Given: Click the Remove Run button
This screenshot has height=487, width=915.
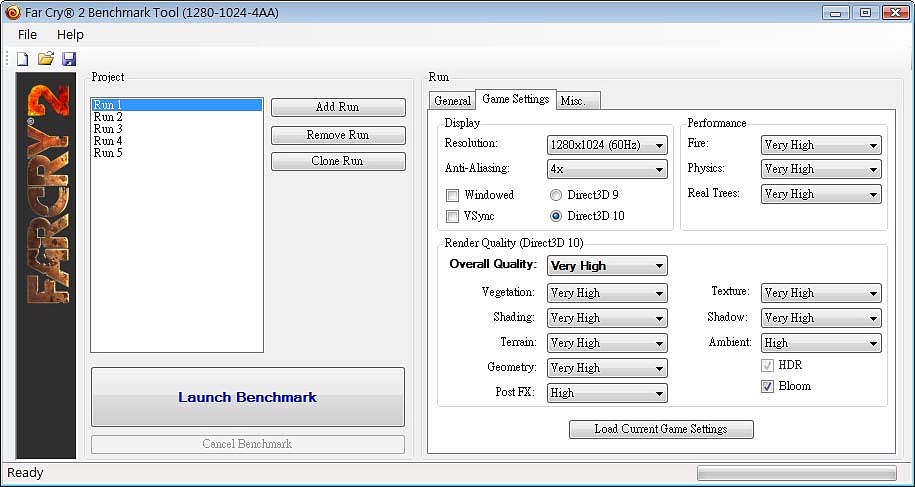Looking at the screenshot, I should (338, 135).
